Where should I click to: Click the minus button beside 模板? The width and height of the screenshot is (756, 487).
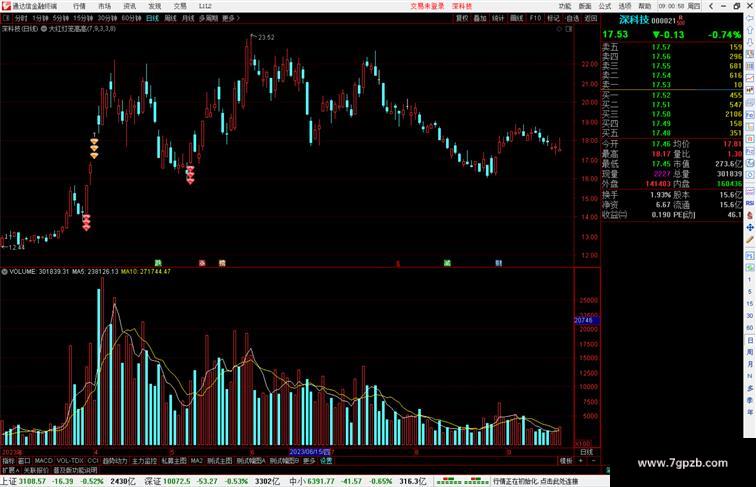(594, 461)
